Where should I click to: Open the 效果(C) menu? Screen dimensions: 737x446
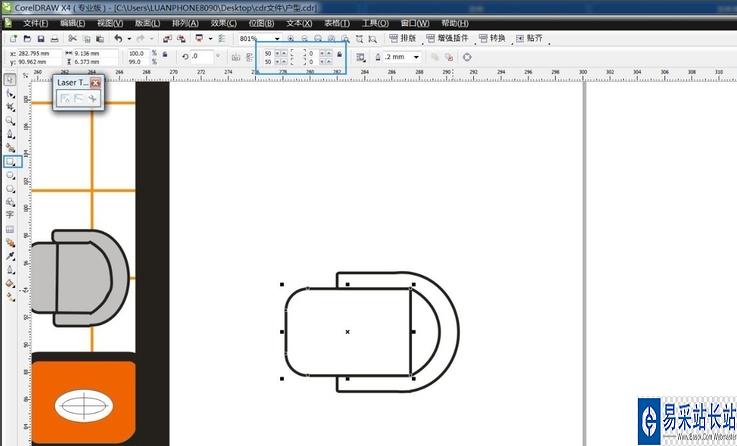point(223,22)
